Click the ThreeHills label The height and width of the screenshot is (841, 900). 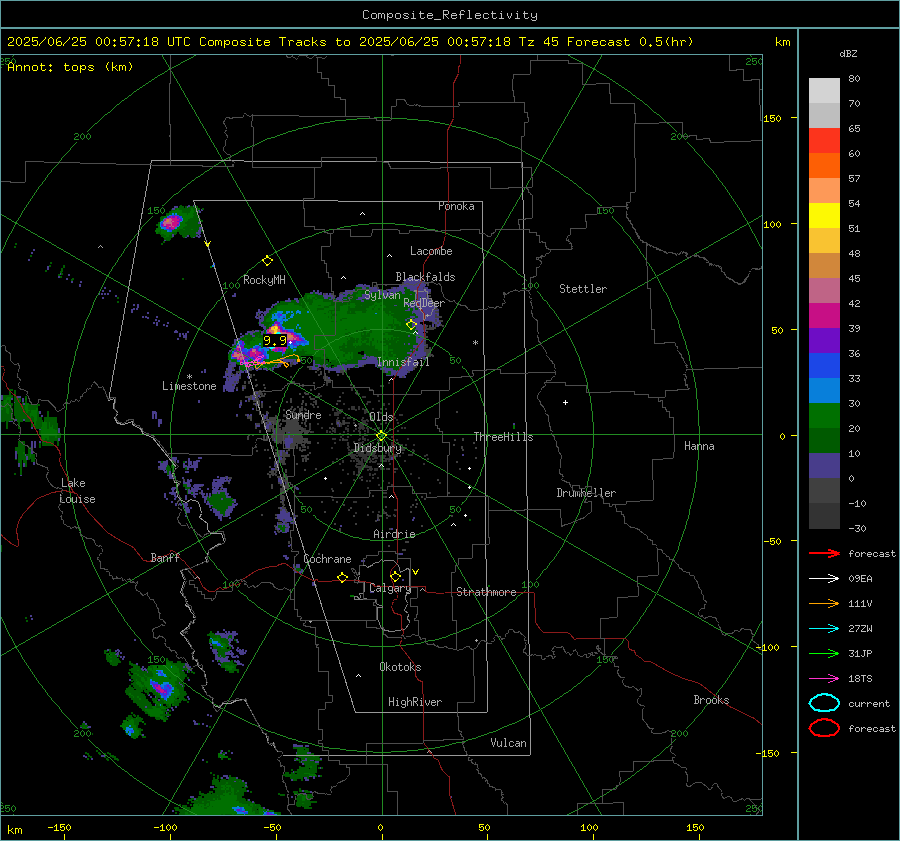[x=503, y=437]
